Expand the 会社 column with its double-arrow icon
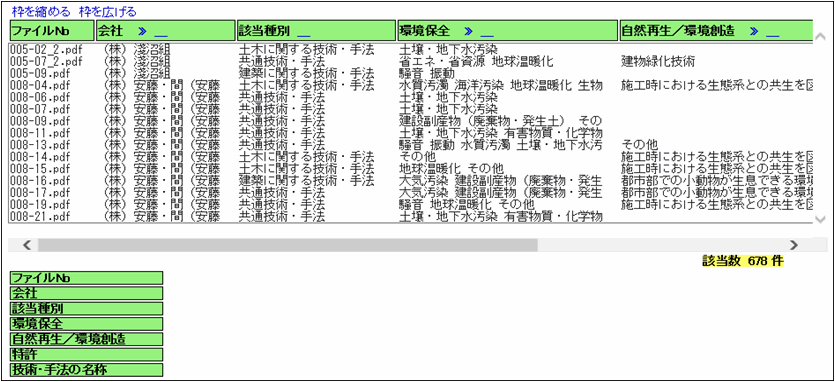Viewport: 835px width, 382px height. (x=142, y=31)
